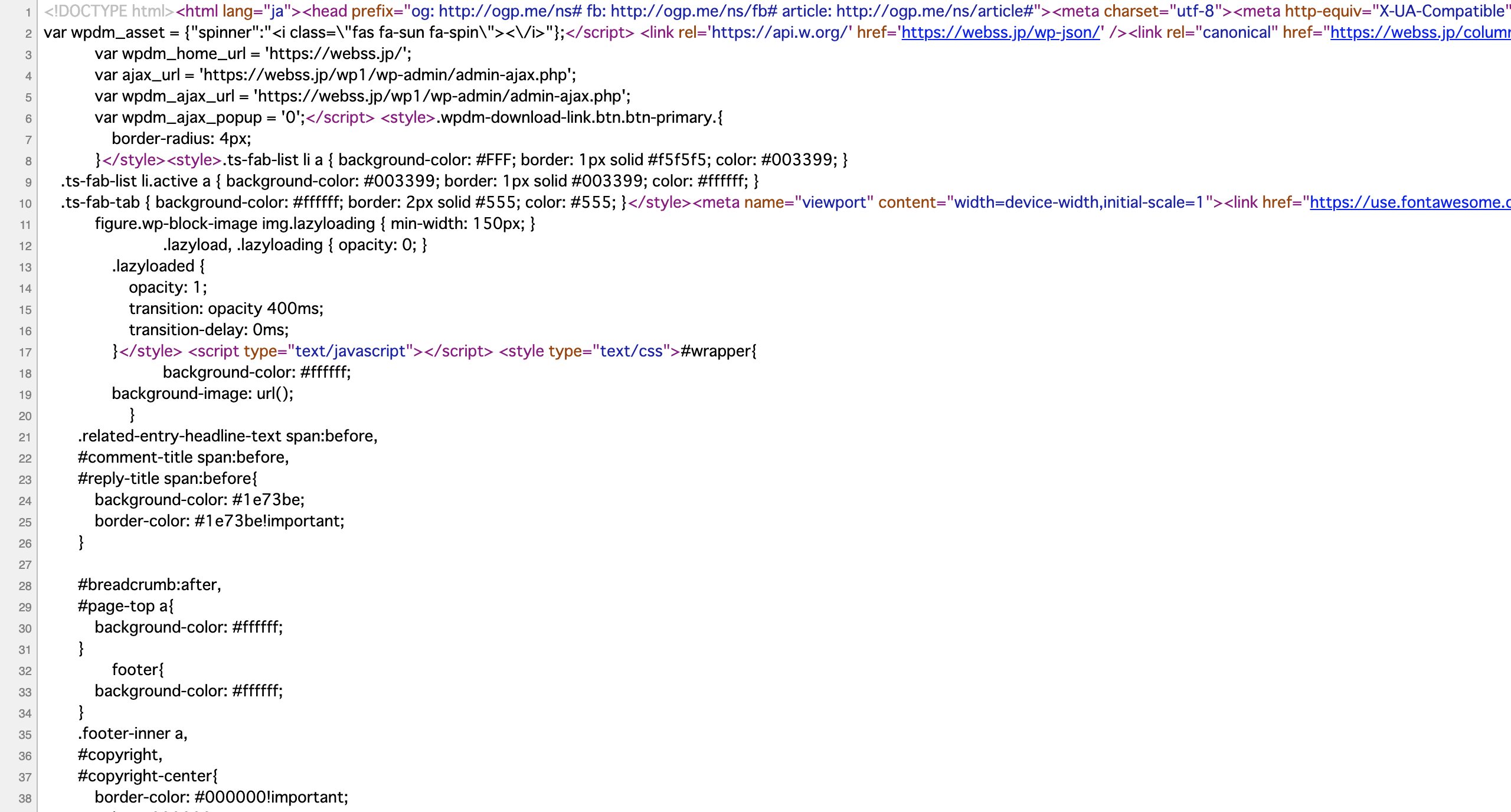Click the '<!DOCTYPE html>' text
This screenshot has width=1511, height=812.
pos(109,11)
